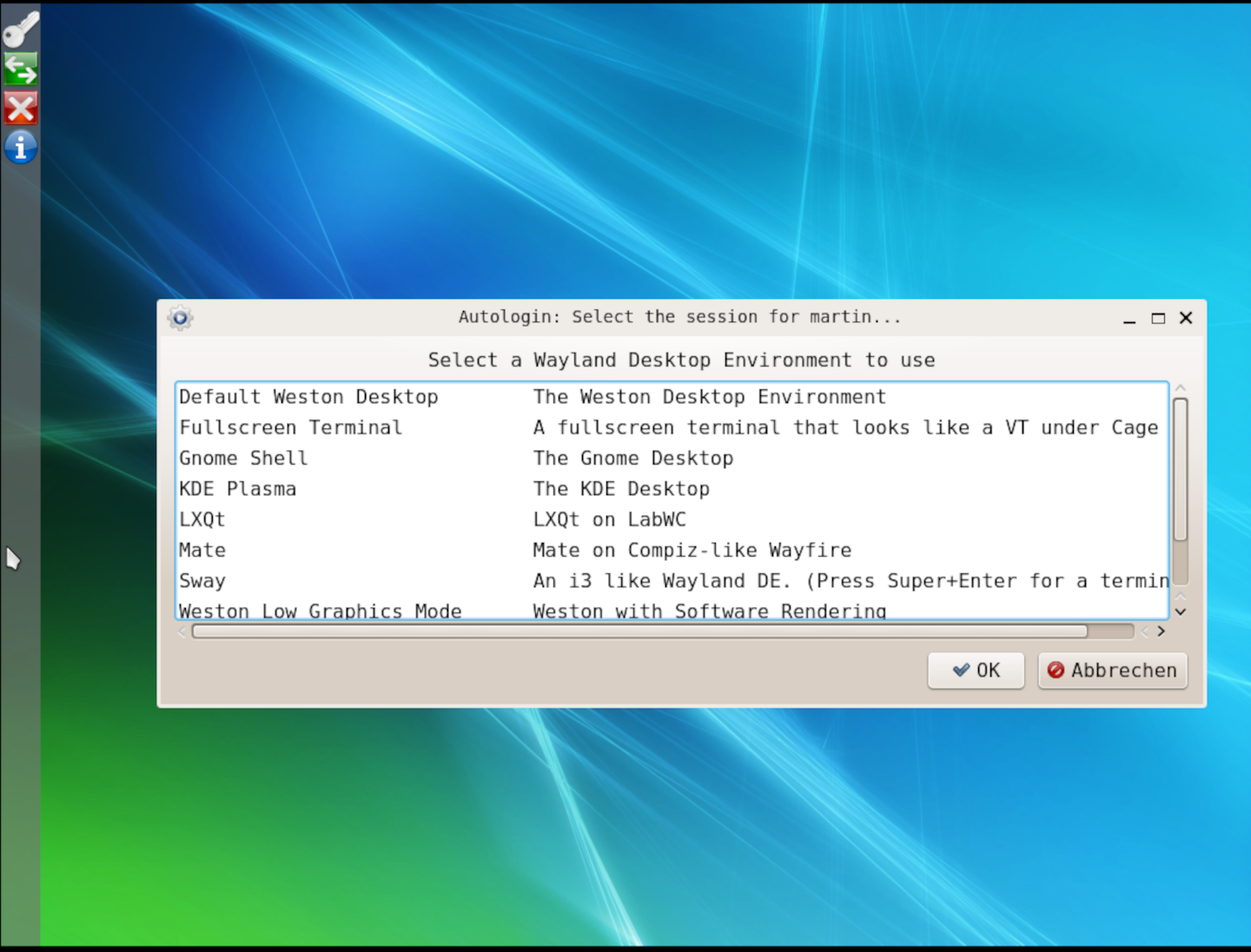Click the horizontal scrollbar right arrow
This screenshot has width=1251, height=952.
(x=1161, y=631)
